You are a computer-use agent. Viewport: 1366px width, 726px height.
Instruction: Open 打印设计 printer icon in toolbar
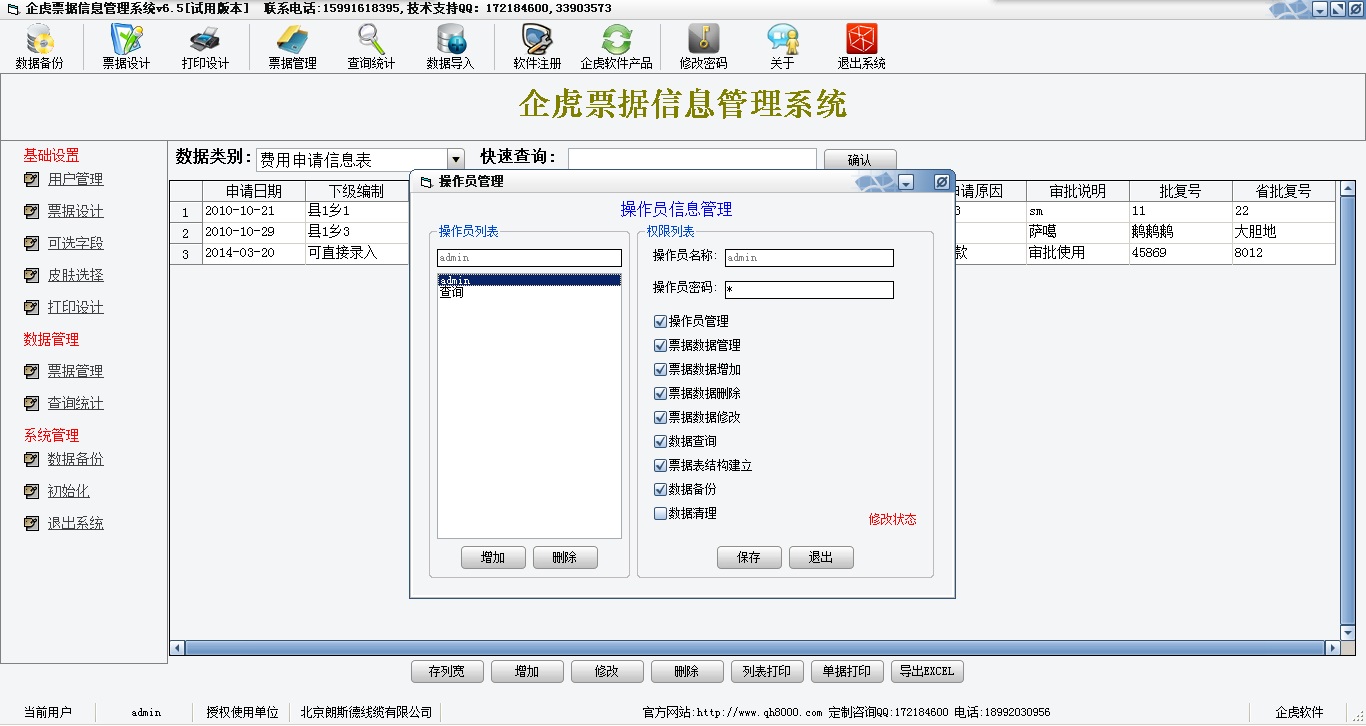[x=205, y=46]
